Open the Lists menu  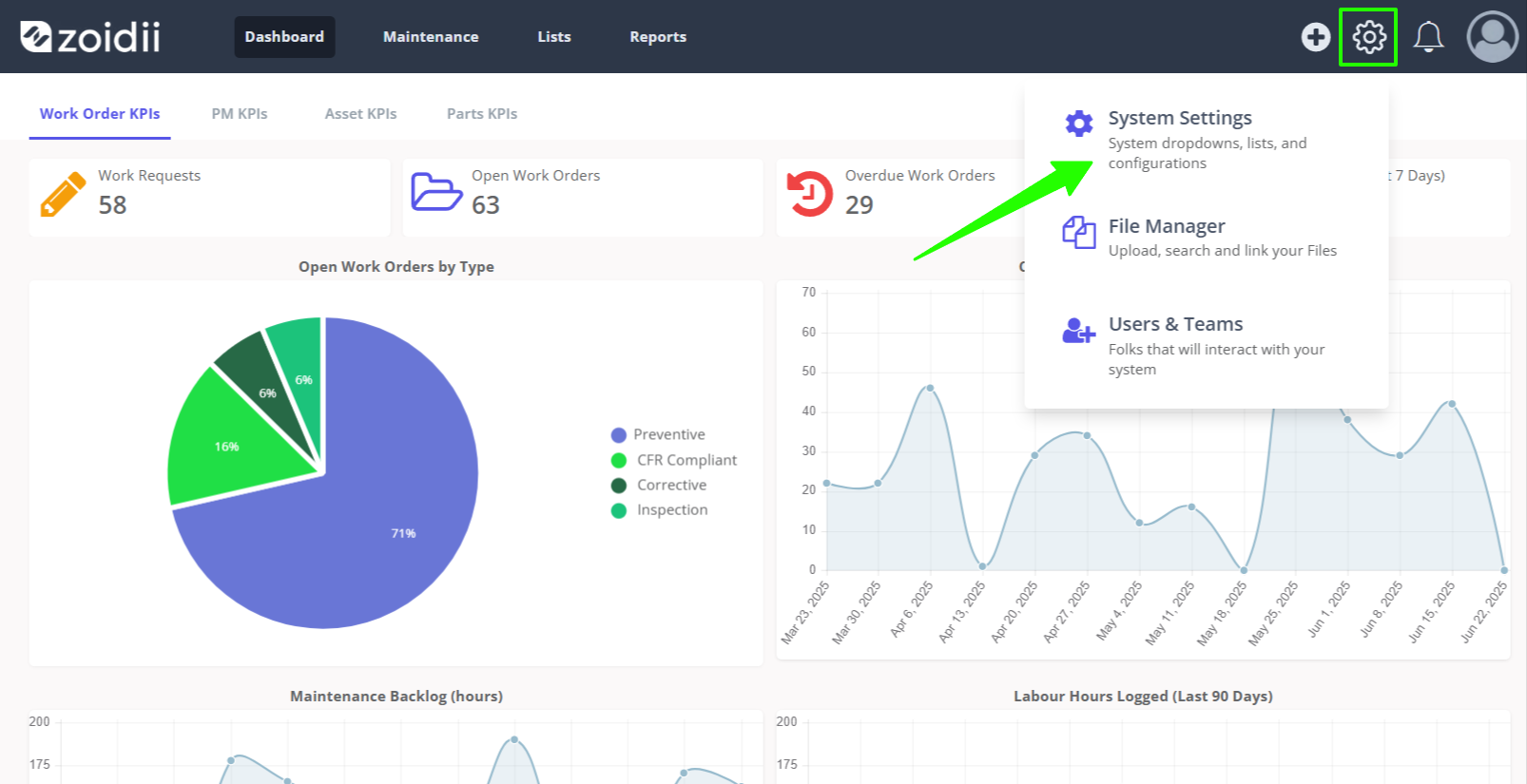coord(554,37)
